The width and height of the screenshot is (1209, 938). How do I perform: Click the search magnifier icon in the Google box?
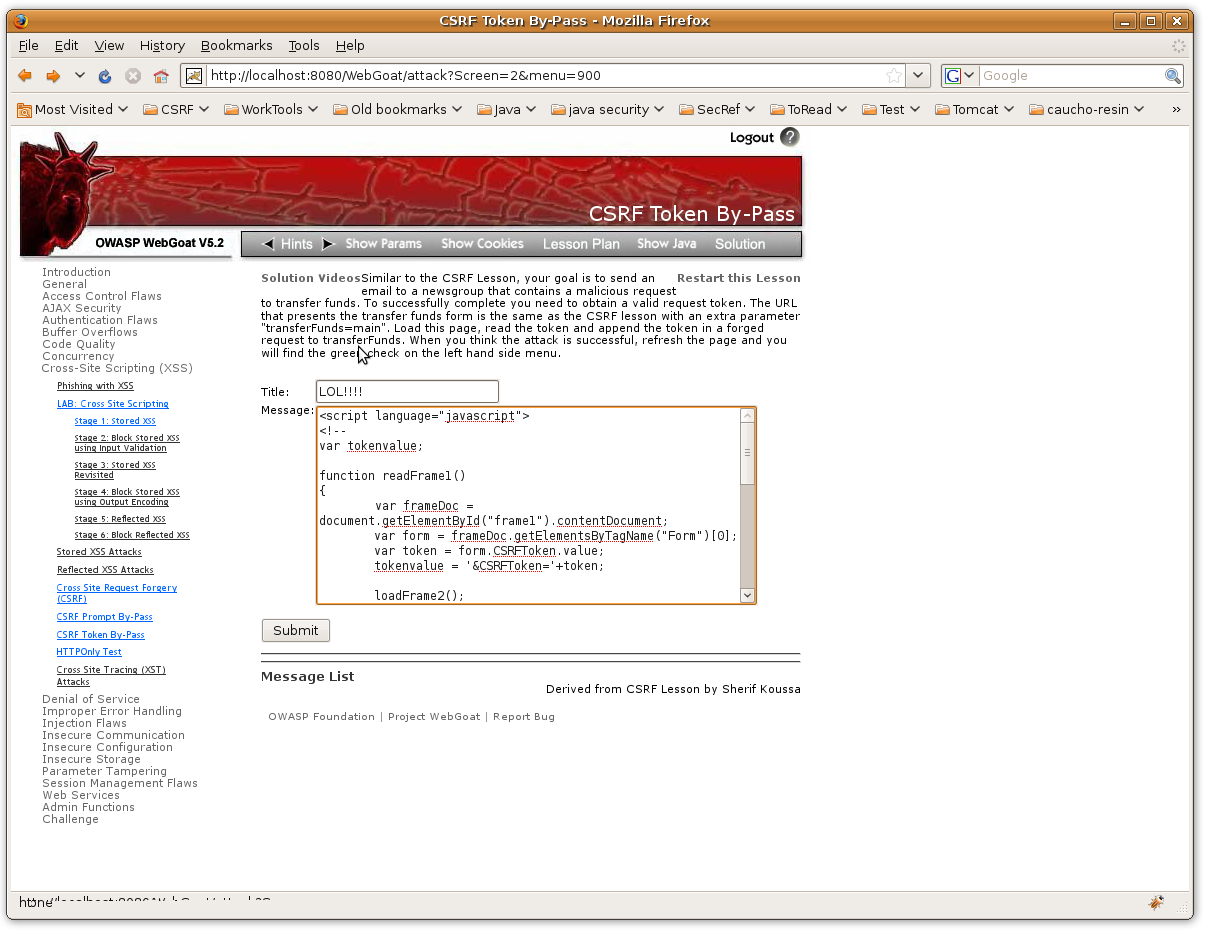point(1172,76)
